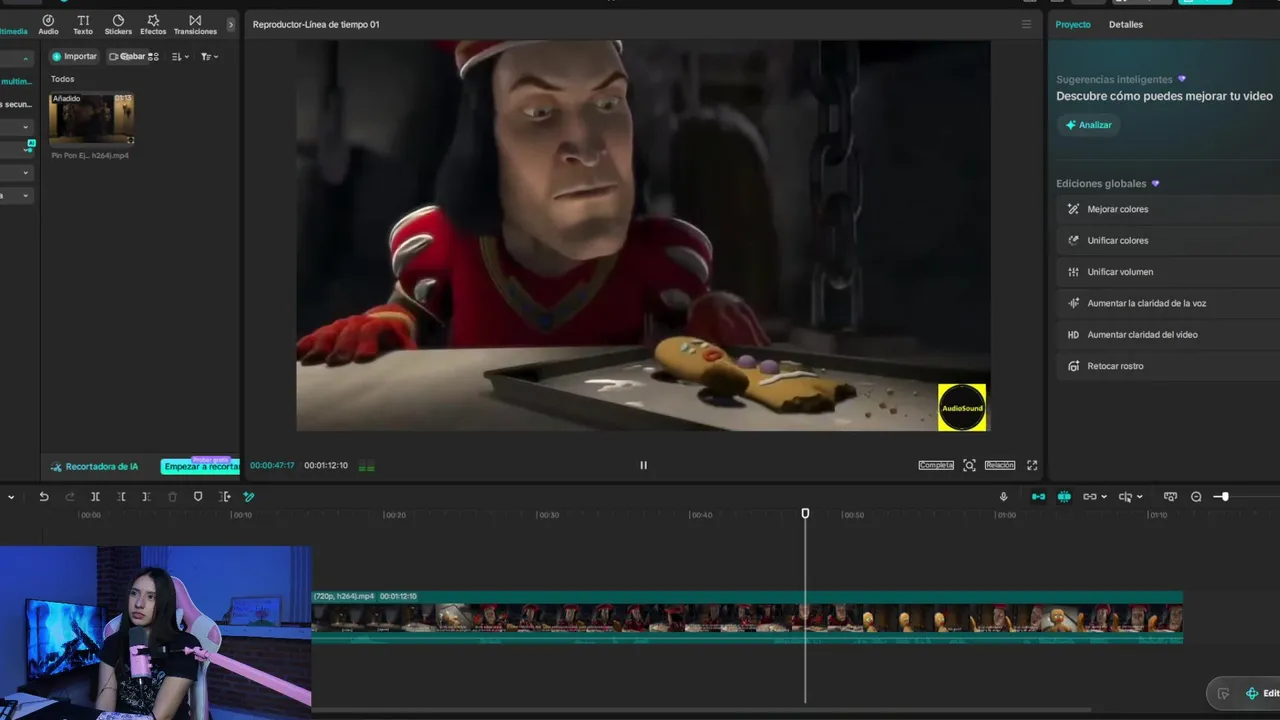Image resolution: width=1280 pixels, height=720 pixels.
Task: Open the Transiciones tab
Action: [195, 25]
